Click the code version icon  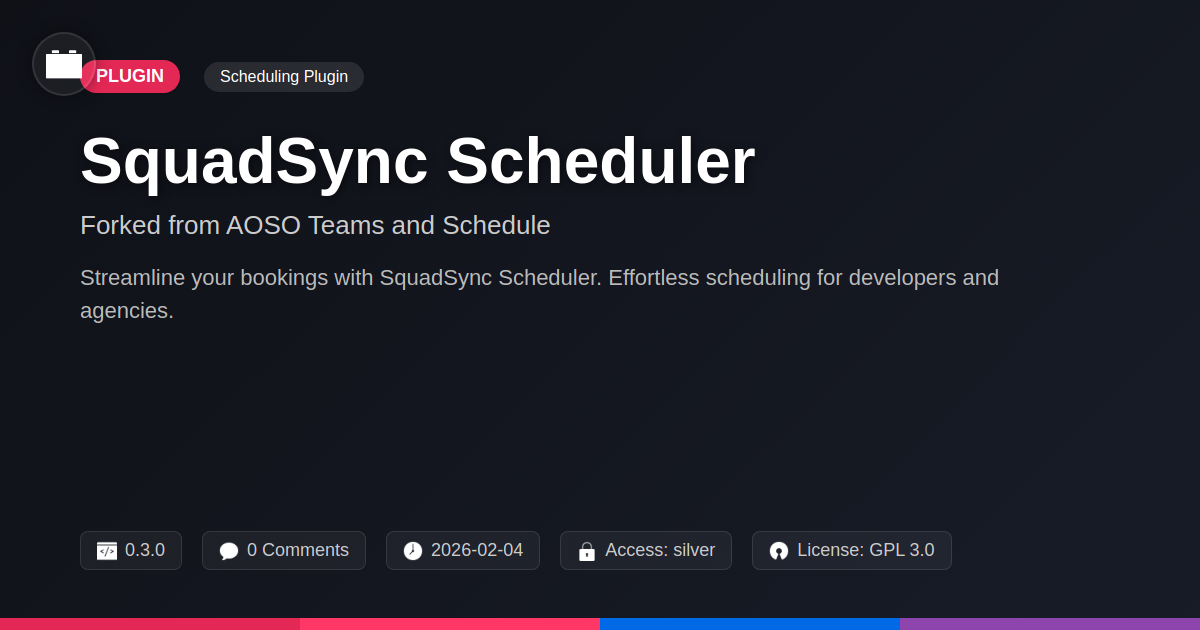(x=107, y=551)
